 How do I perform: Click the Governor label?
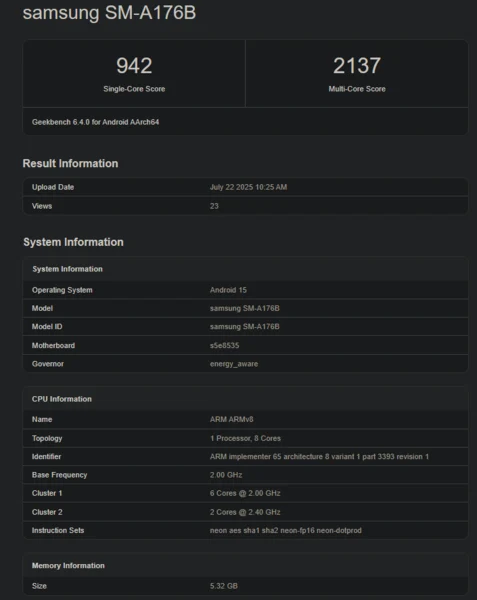(47, 364)
